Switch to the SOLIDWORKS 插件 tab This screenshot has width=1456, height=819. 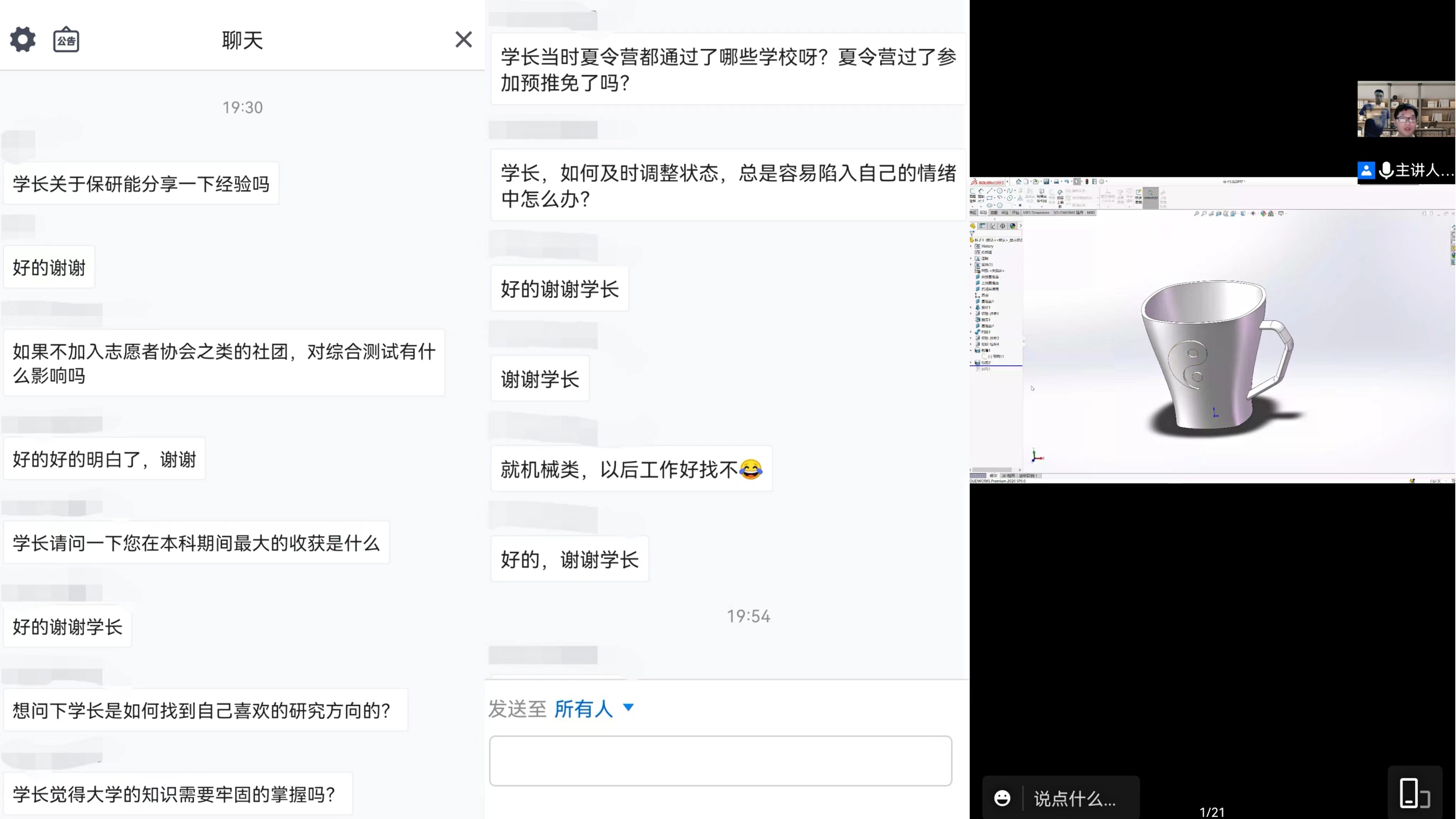(x=1068, y=213)
